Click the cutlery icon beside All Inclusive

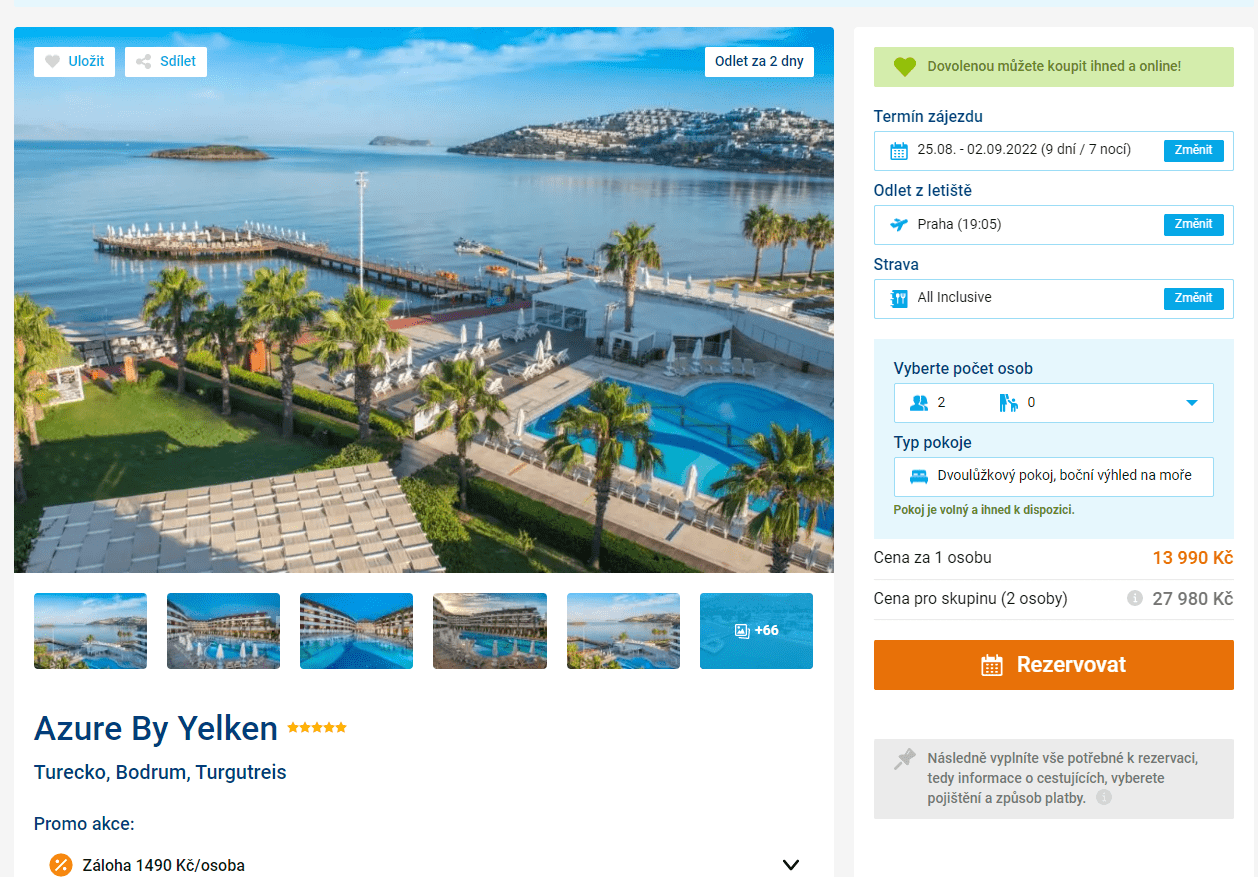click(x=899, y=298)
